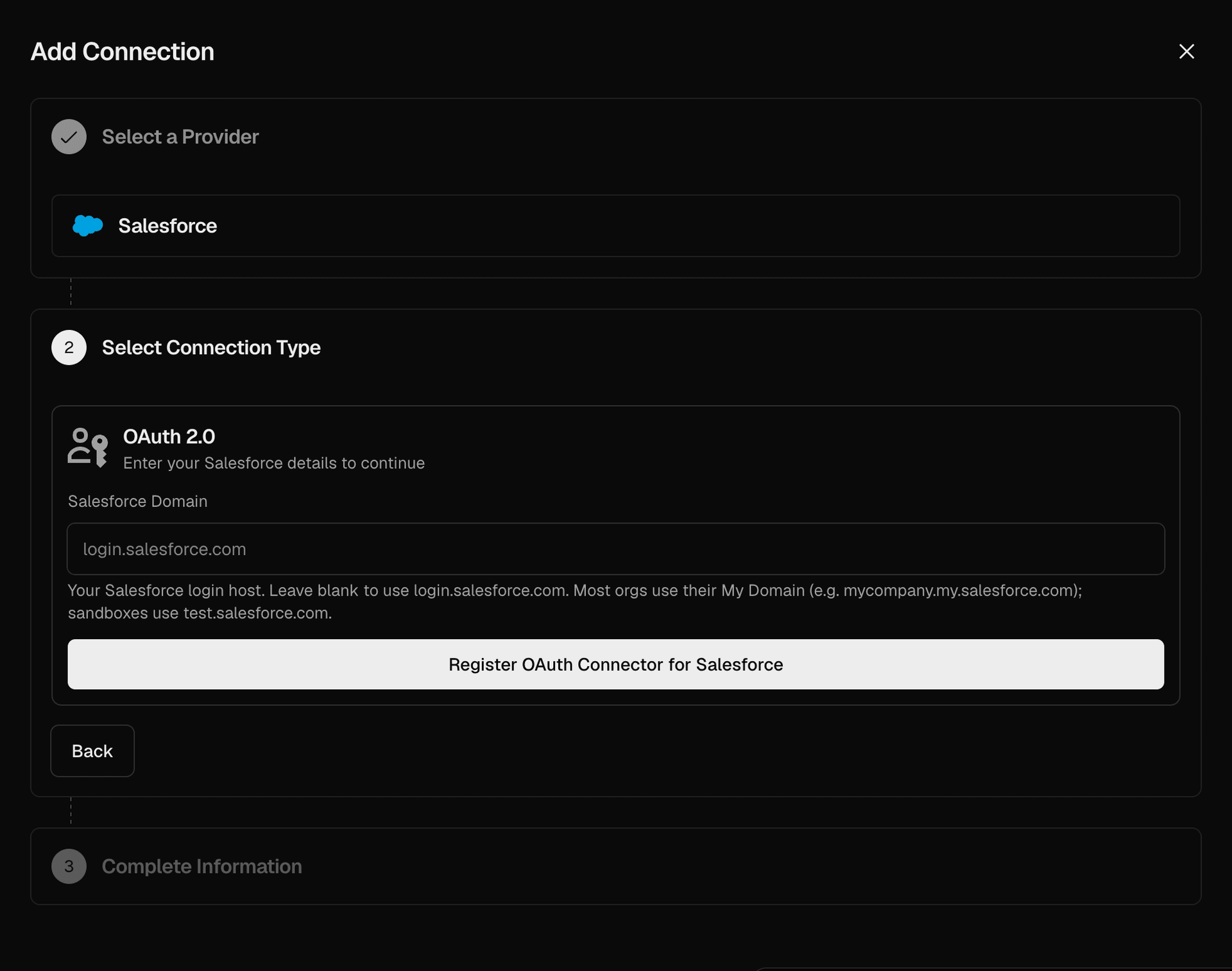Viewport: 1232px width, 971px height.
Task: Click the Select Connection Type heading
Action: click(211, 348)
